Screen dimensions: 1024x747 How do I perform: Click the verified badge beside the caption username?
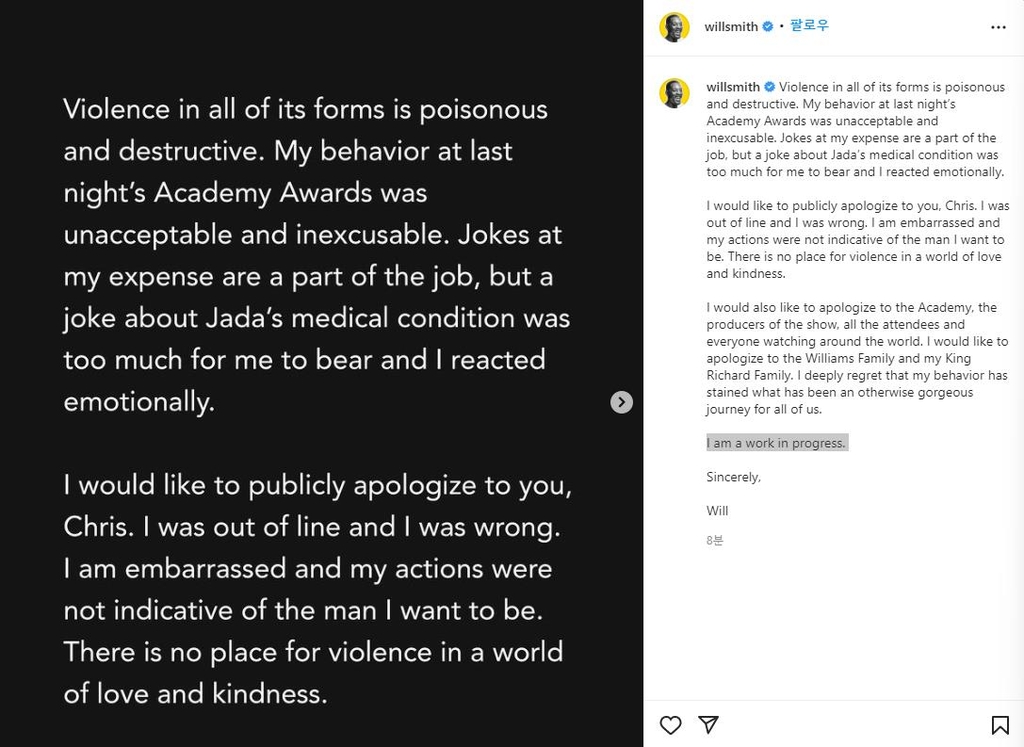click(x=768, y=87)
